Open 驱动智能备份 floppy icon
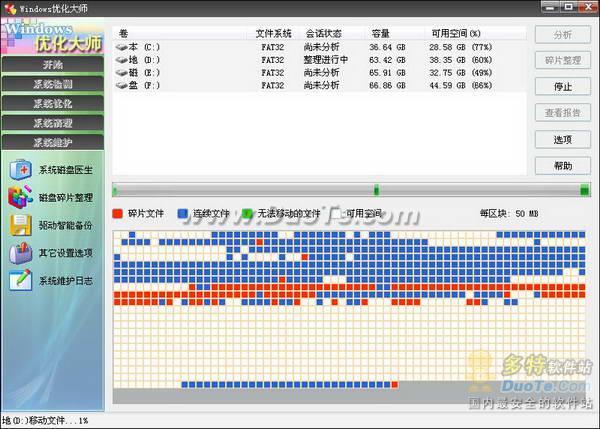 click(21, 225)
